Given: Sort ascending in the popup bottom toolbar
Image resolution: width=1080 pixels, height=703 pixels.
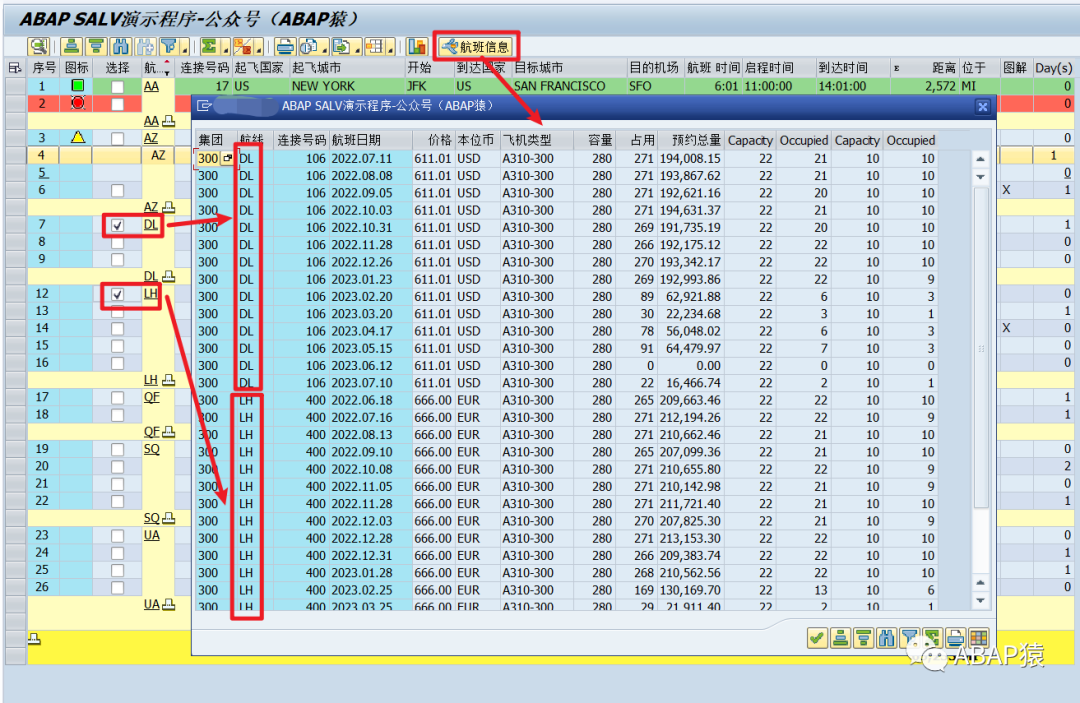Looking at the screenshot, I should (x=840, y=638).
